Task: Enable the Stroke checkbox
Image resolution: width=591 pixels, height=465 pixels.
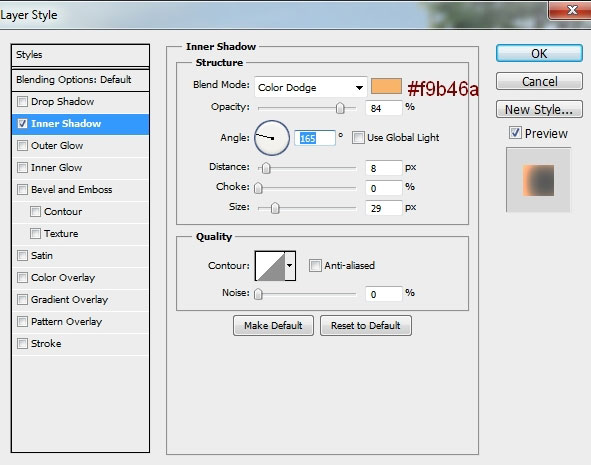Action: (x=23, y=343)
